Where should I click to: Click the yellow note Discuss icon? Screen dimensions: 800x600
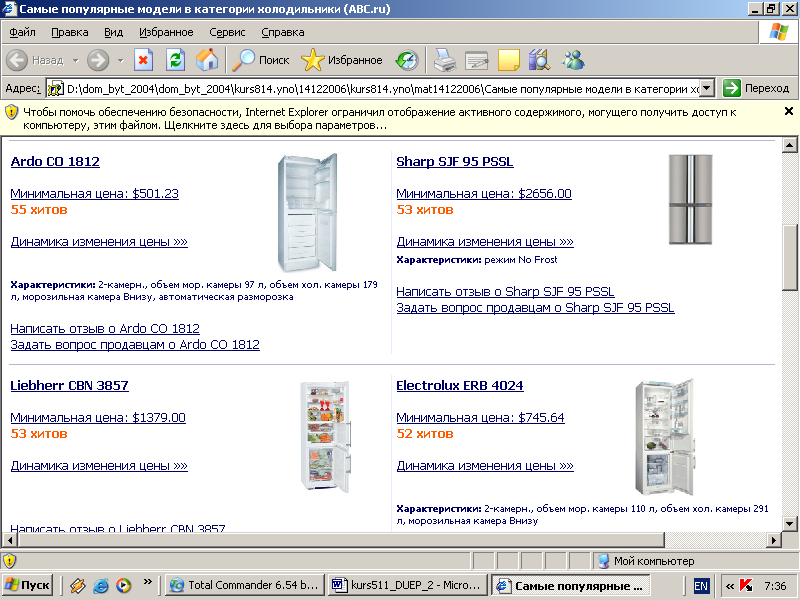508,60
